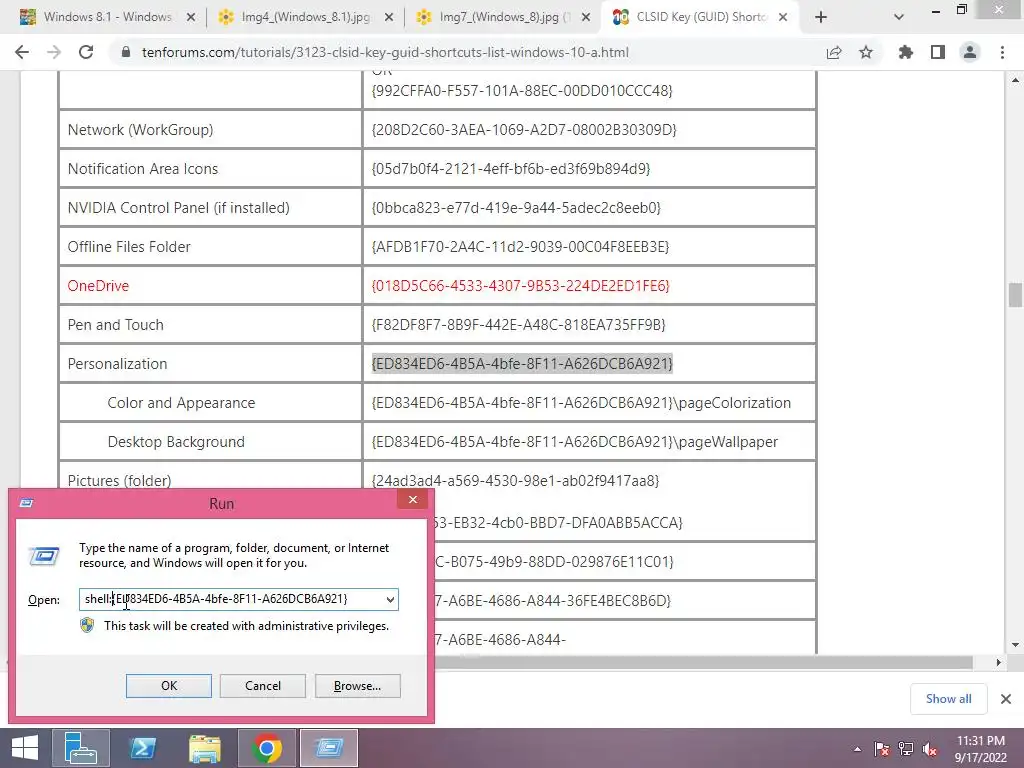Click the browser Forward arrow
Viewport: 1024px width, 768px height.
coord(54,52)
